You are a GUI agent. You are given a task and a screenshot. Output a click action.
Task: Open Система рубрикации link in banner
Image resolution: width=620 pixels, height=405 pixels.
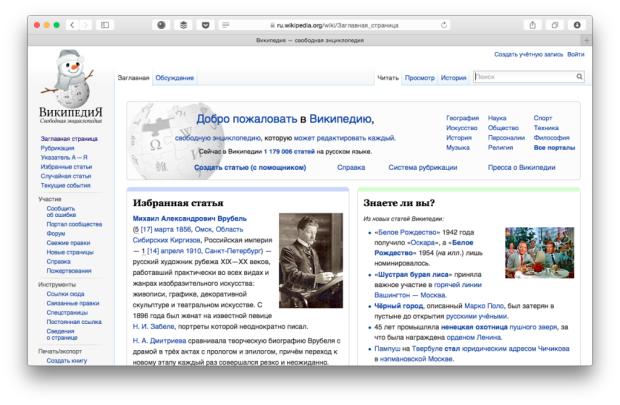pos(423,168)
